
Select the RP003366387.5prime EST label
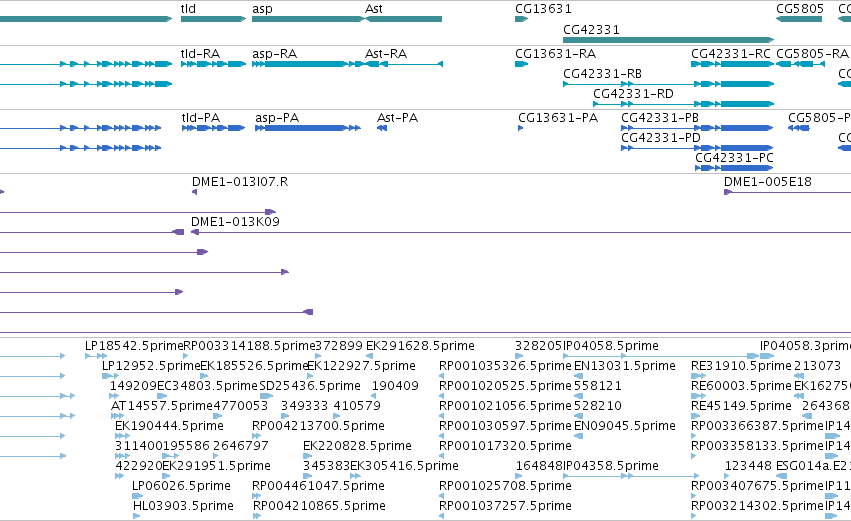tap(758, 426)
